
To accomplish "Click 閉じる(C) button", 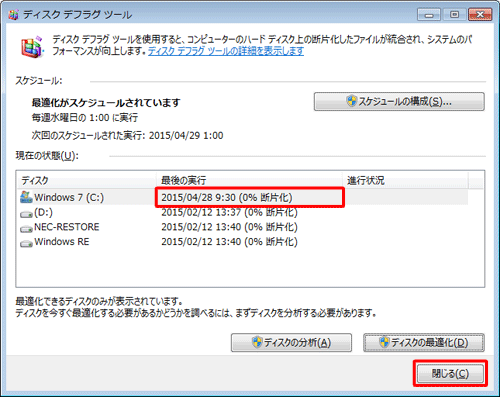I will 450,373.
